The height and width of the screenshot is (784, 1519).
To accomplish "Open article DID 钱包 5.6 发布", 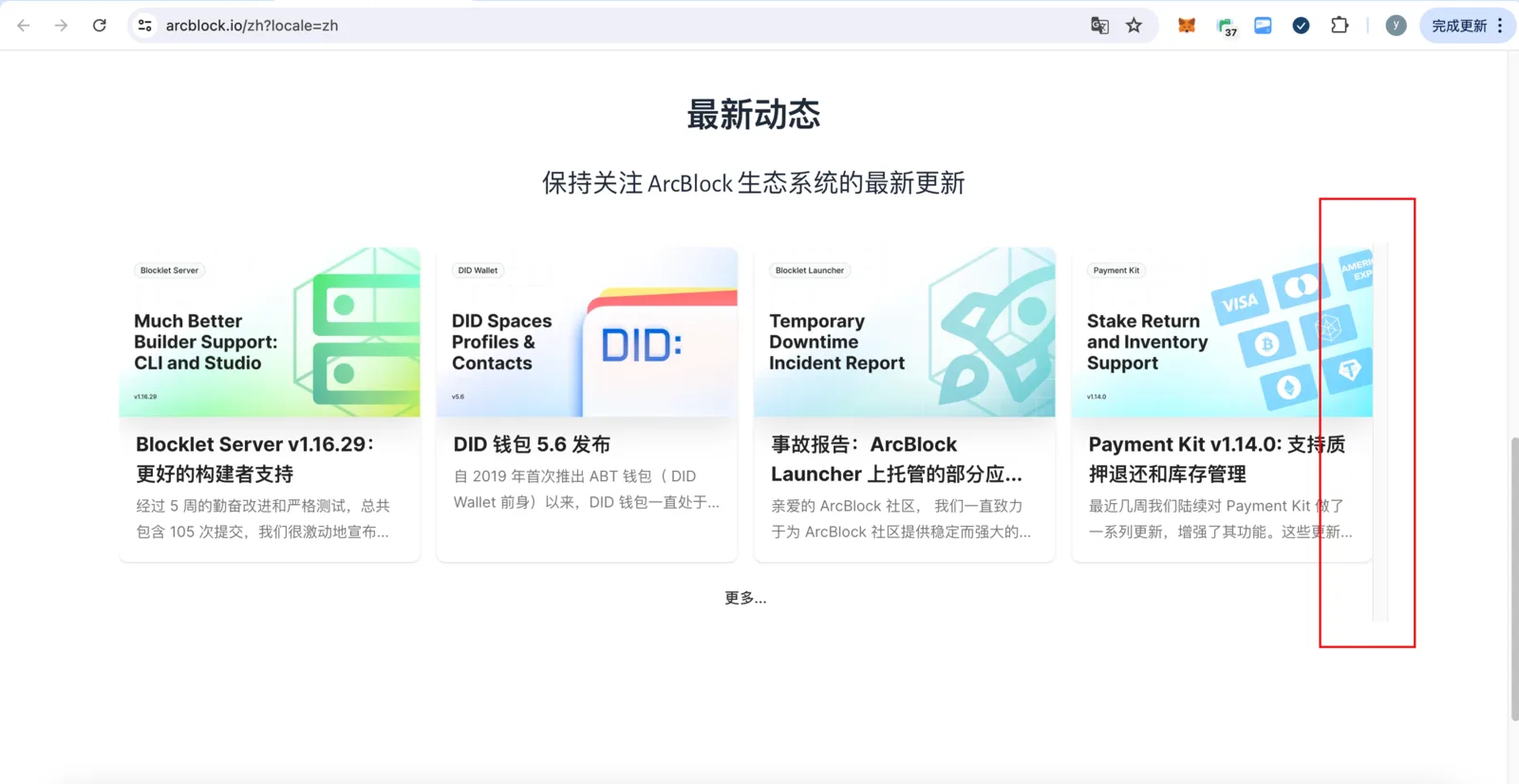I will click(x=532, y=444).
